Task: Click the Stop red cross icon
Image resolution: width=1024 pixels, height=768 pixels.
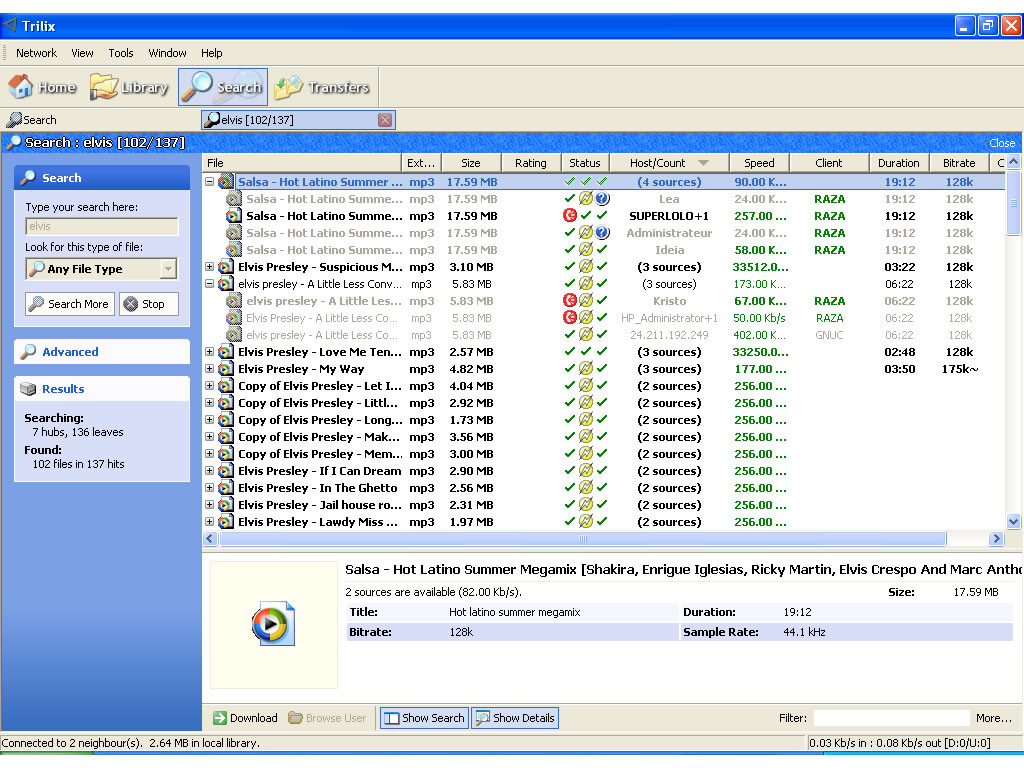Action: 131,304
